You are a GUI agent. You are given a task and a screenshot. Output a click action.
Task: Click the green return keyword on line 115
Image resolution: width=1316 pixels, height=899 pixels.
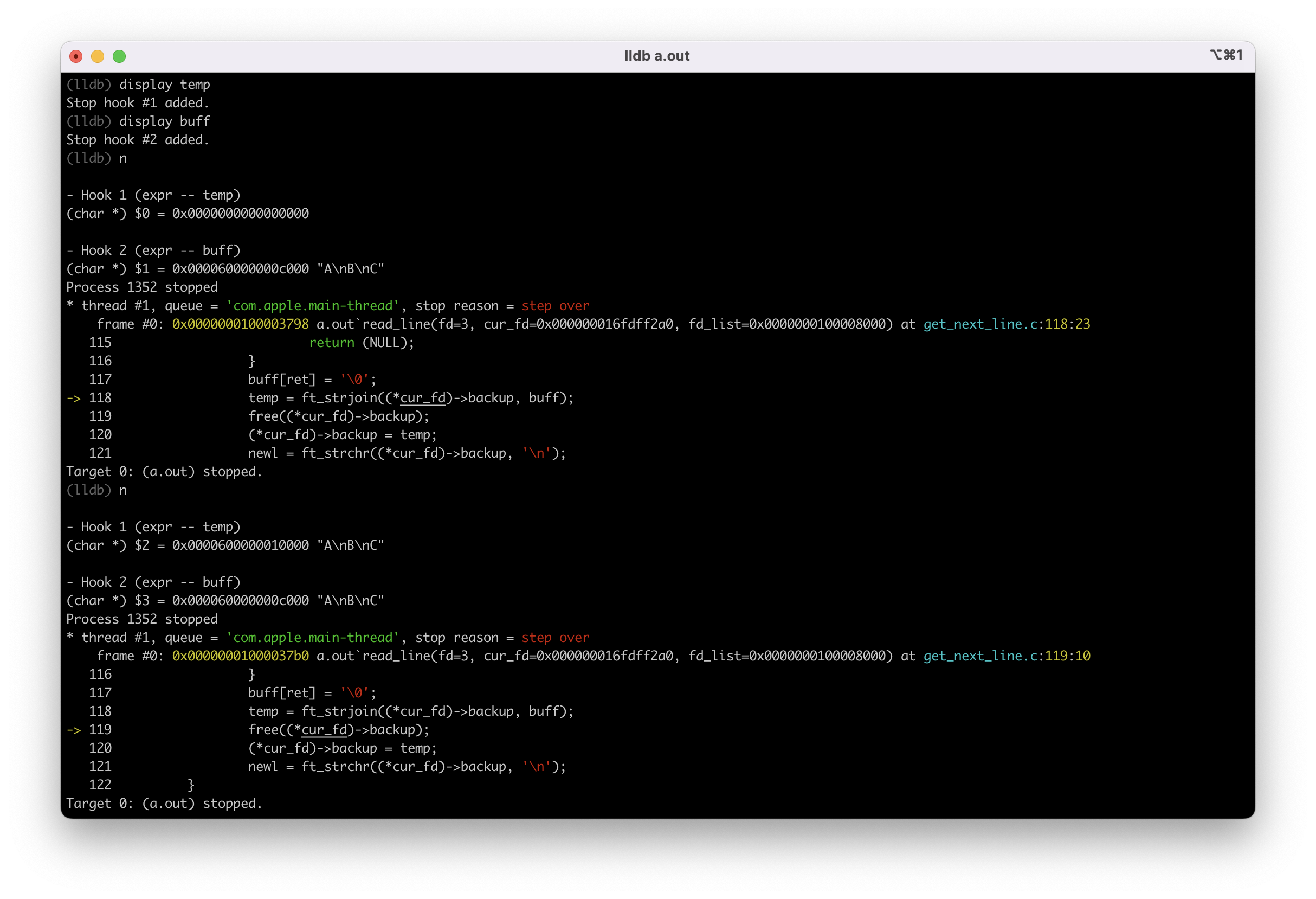point(331,343)
